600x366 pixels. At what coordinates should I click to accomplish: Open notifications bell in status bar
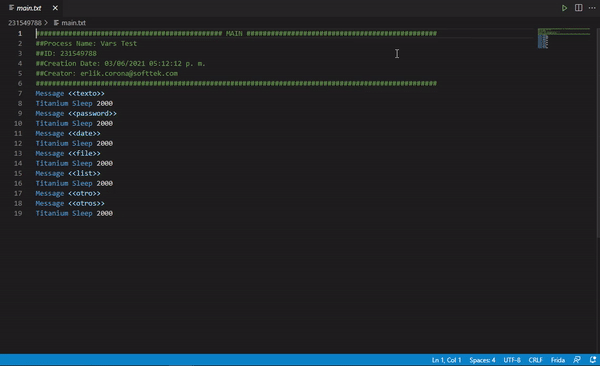click(x=593, y=360)
